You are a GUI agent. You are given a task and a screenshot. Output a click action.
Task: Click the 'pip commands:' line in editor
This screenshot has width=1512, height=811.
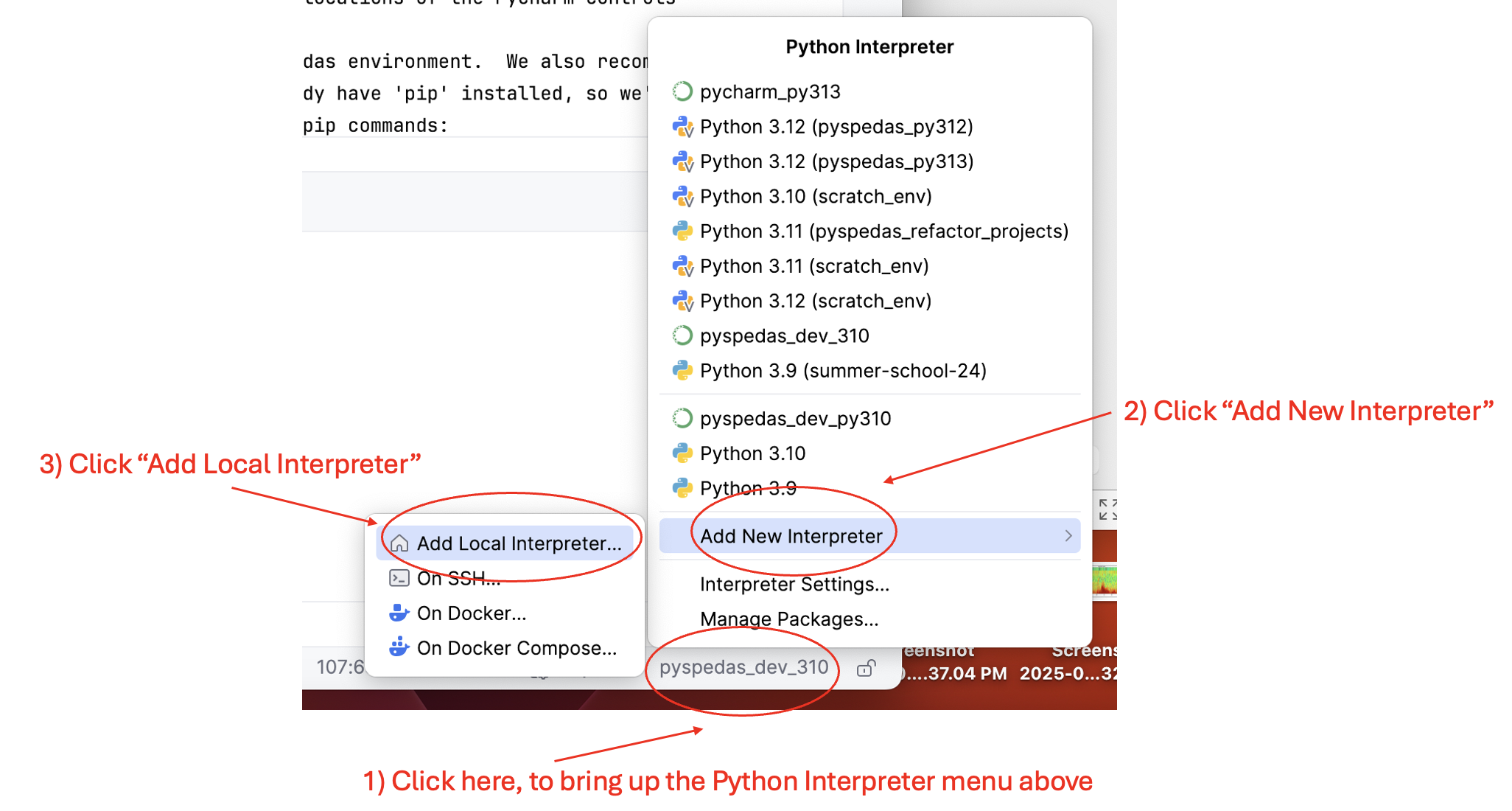pyautogui.click(x=375, y=125)
